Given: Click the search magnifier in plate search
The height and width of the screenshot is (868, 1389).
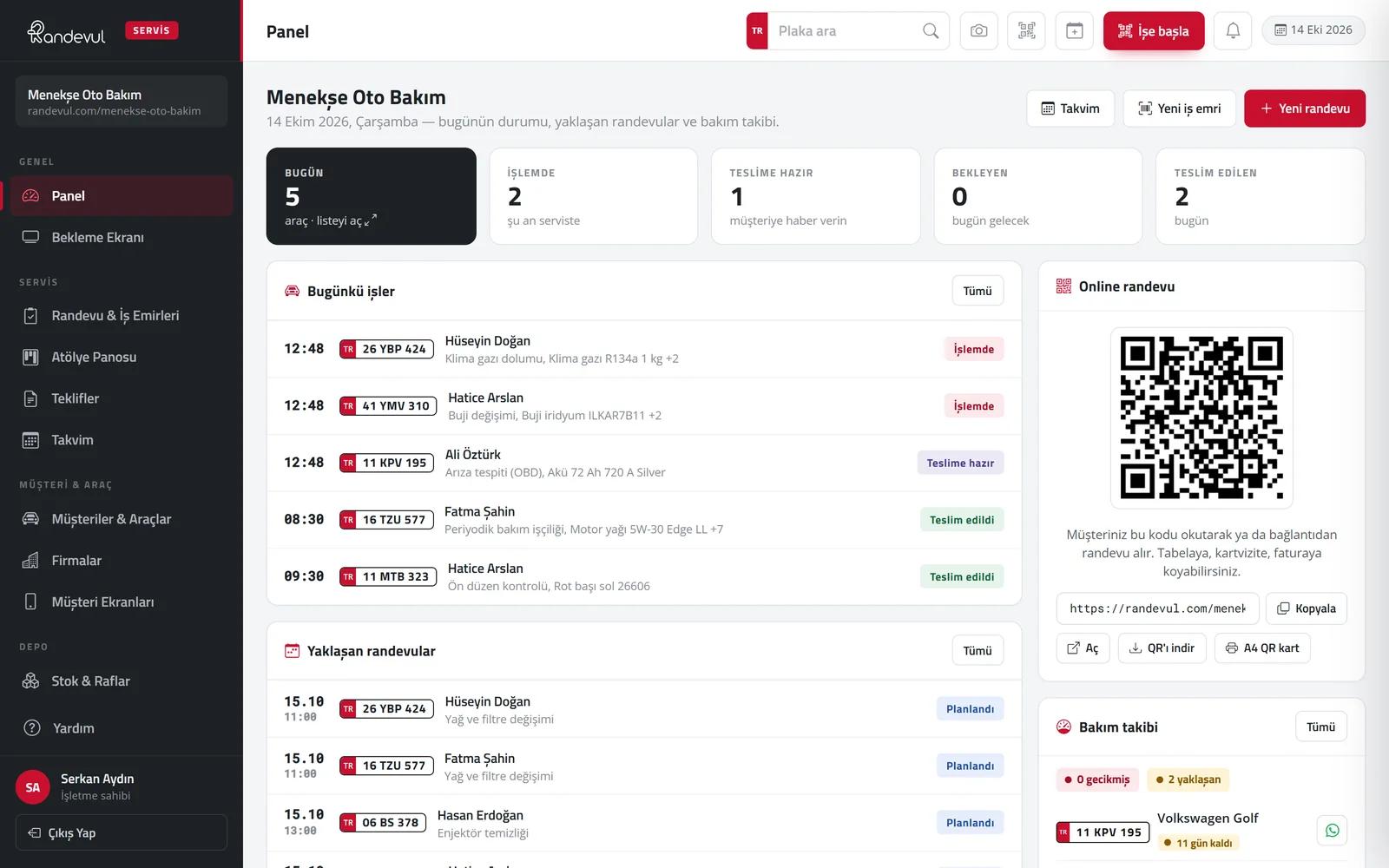Looking at the screenshot, I should 931,31.
